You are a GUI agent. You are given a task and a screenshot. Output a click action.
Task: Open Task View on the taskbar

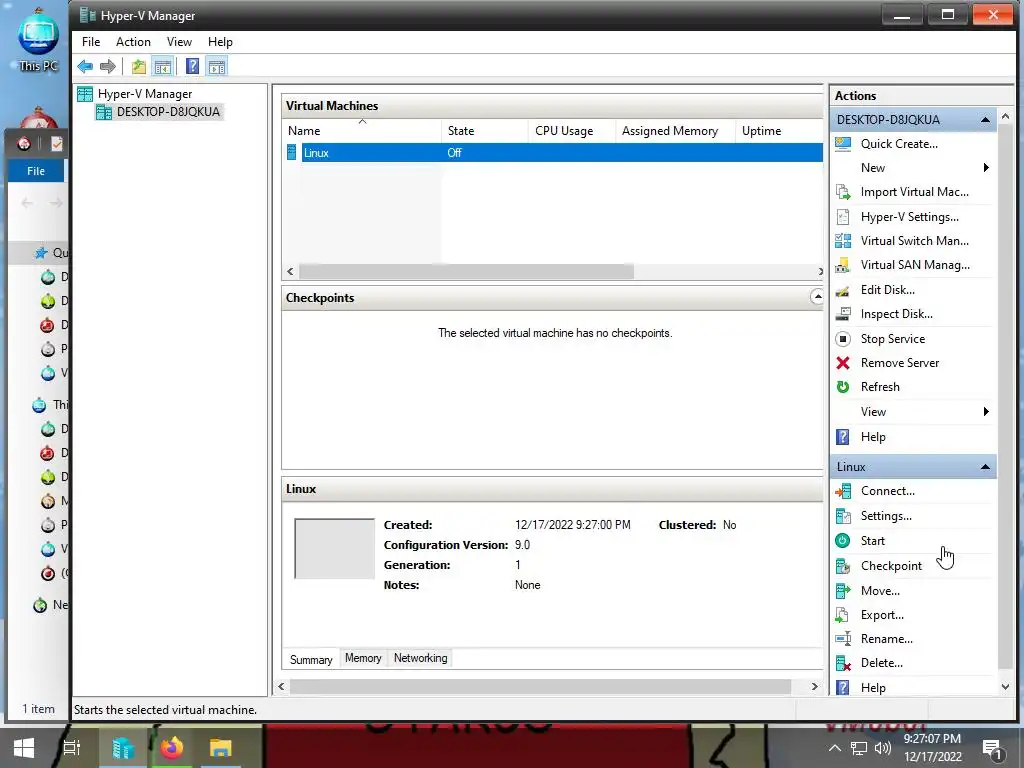coord(71,748)
